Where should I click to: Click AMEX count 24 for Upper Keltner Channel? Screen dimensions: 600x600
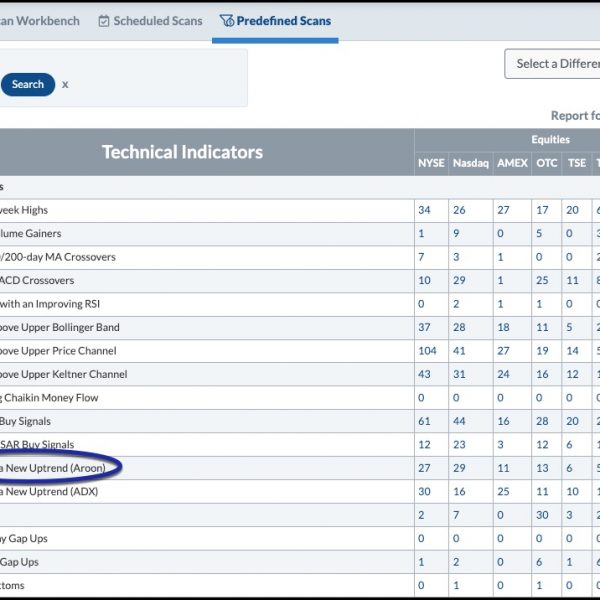click(x=503, y=374)
